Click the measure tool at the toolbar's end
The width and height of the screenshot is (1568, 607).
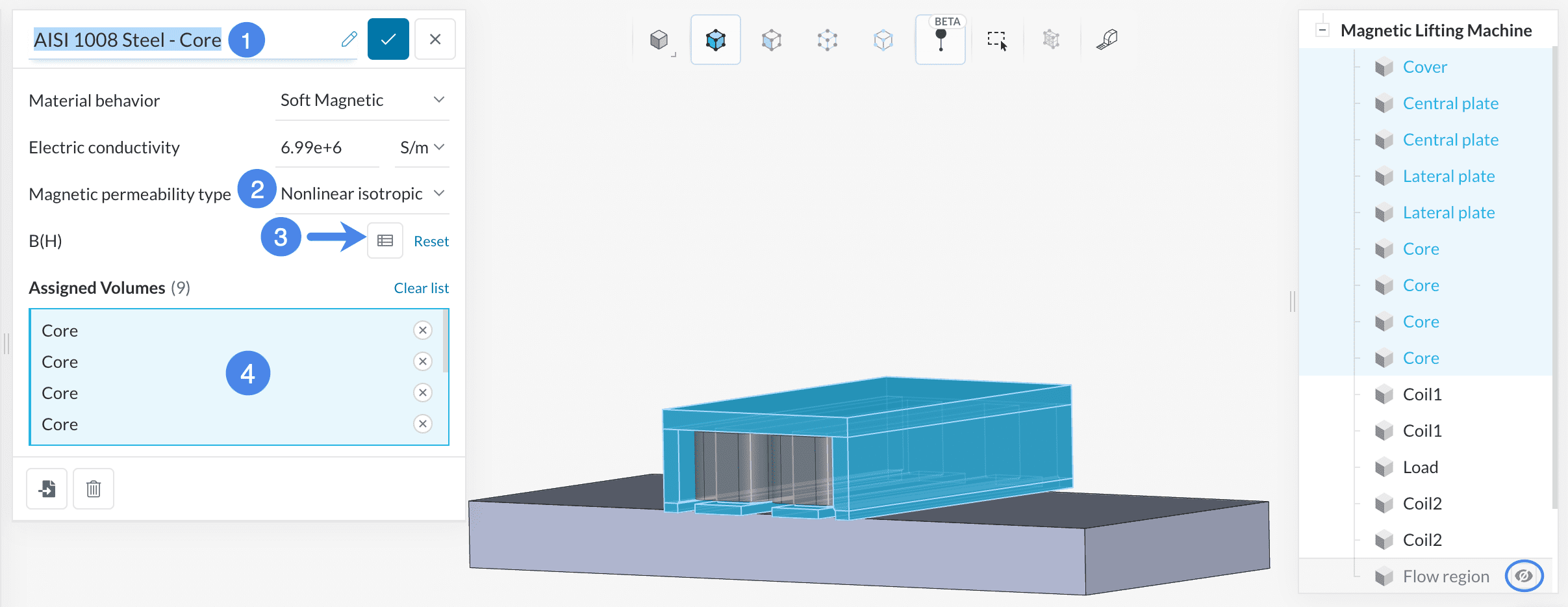(x=1107, y=40)
